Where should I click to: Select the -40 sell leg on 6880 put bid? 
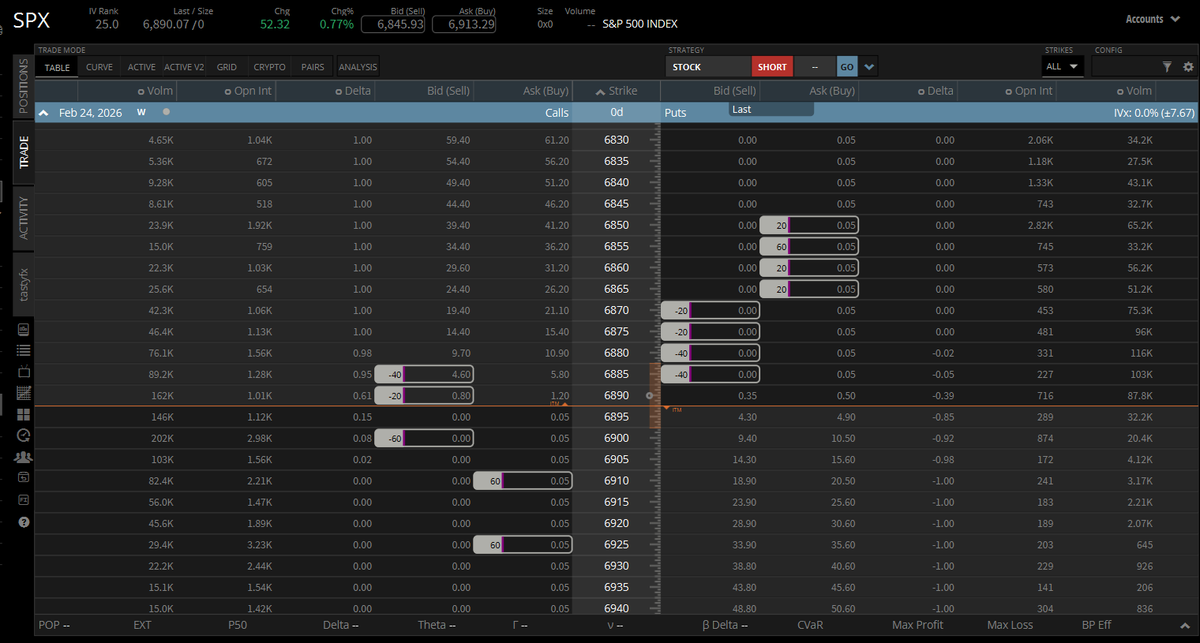coord(711,353)
